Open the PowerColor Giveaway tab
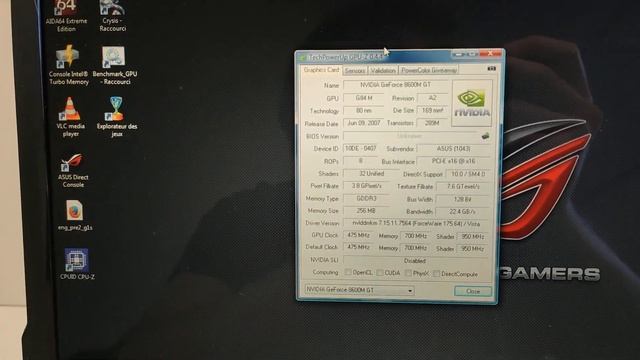 tap(429, 70)
